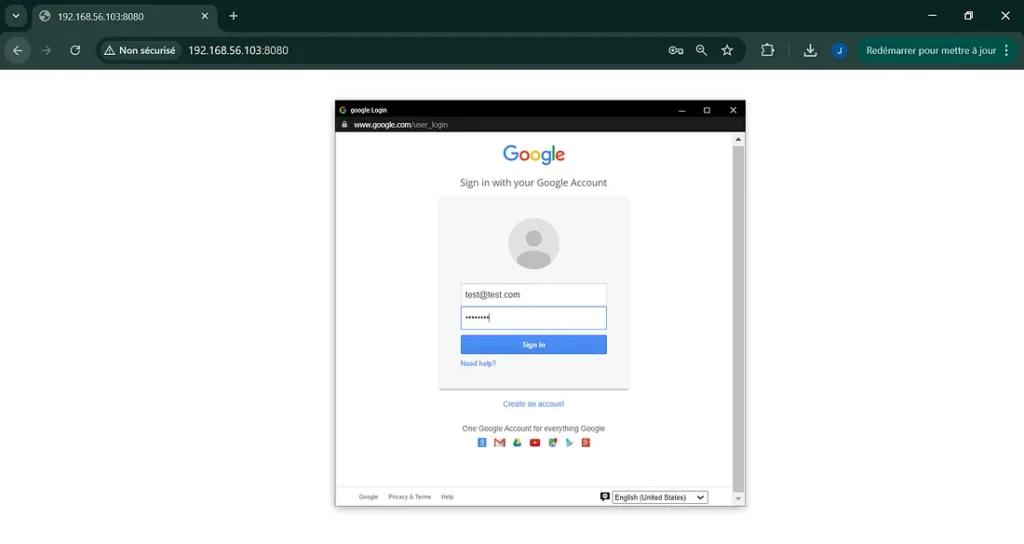The image size is (1024, 544).
Task: Click the Google Drive triangle icon
Action: (x=517, y=443)
